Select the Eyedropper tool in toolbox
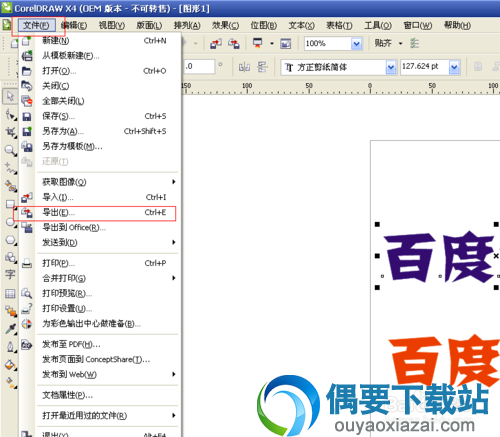Viewport: 500px width, 437px height. [x=10, y=329]
